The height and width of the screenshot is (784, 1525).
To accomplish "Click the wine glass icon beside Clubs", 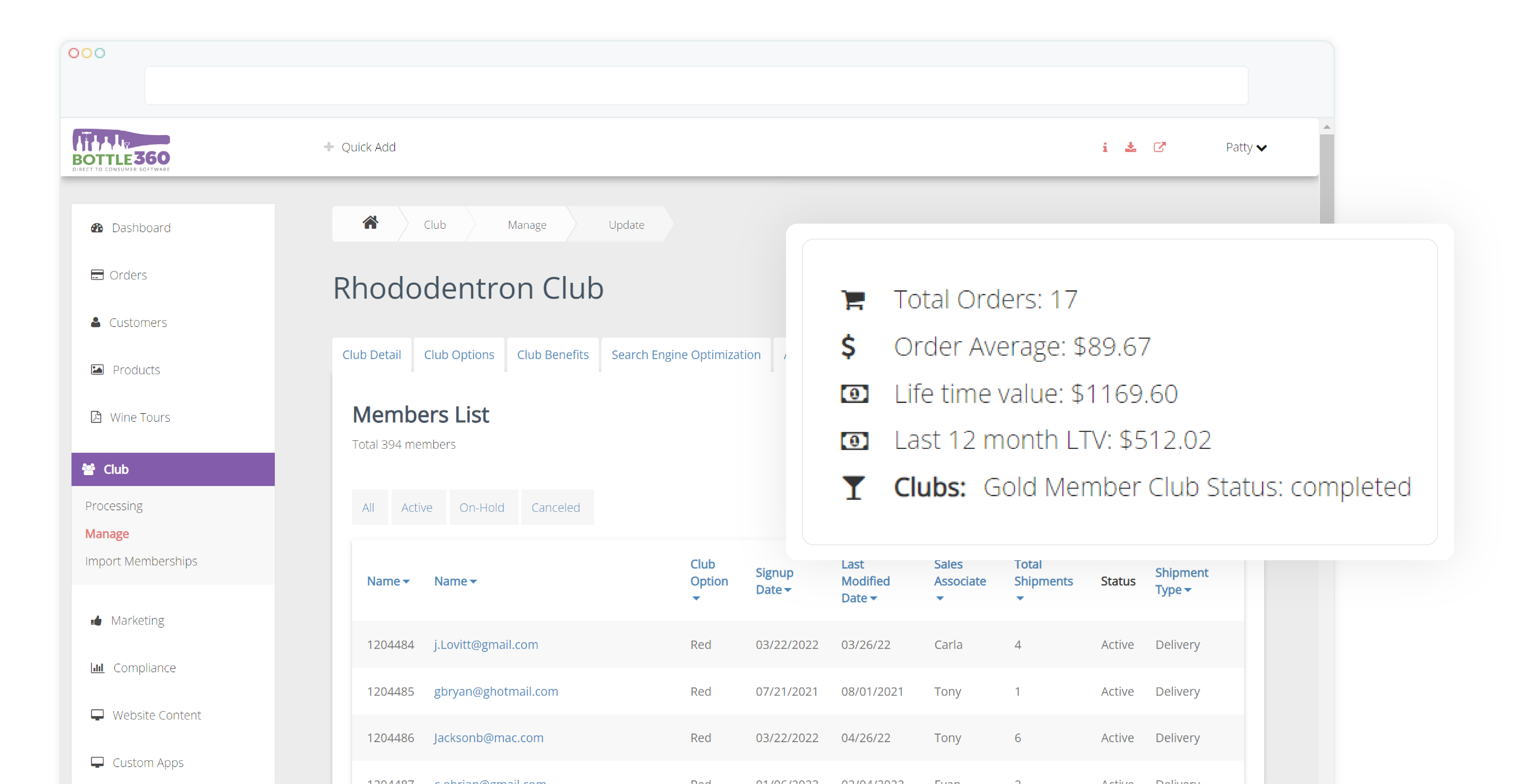I will click(x=853, y=488).
